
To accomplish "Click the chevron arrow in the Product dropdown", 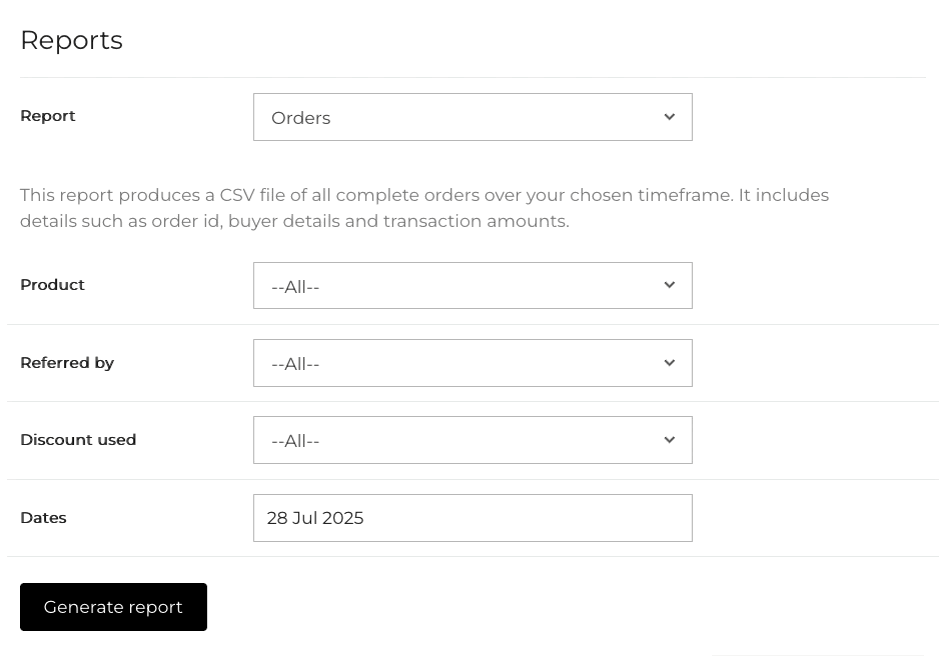I will pyautogui.click(x=669, y=285).
